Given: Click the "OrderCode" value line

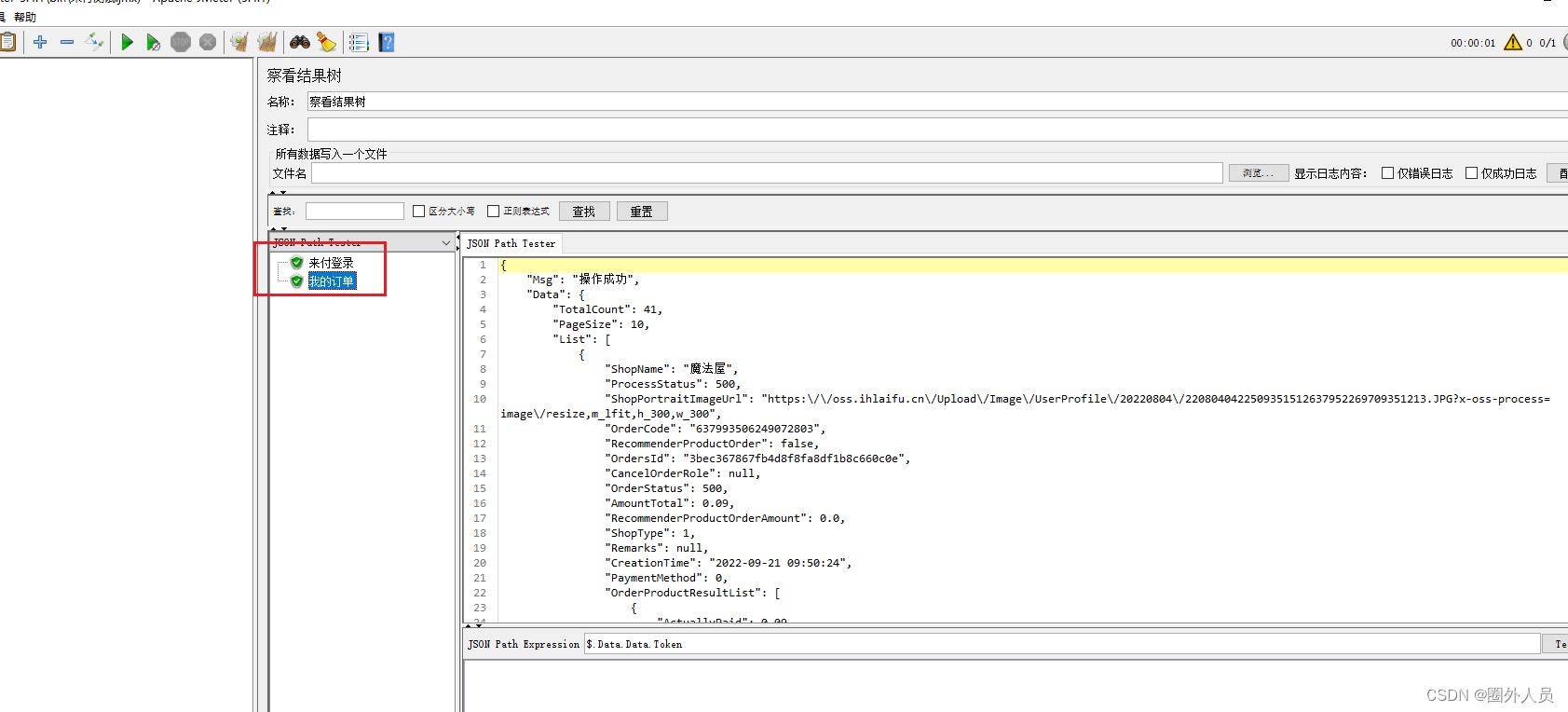Looking at the screenshot, I should [716, 429].
